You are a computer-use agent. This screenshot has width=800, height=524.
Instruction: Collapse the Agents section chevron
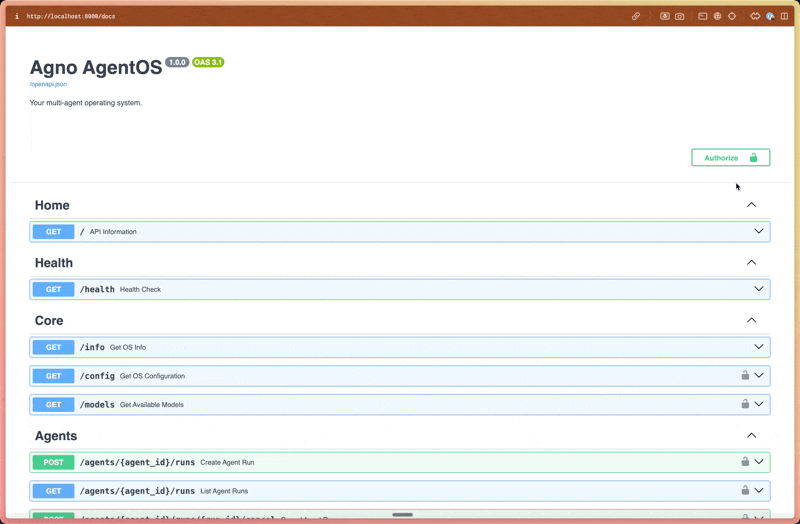752,436
